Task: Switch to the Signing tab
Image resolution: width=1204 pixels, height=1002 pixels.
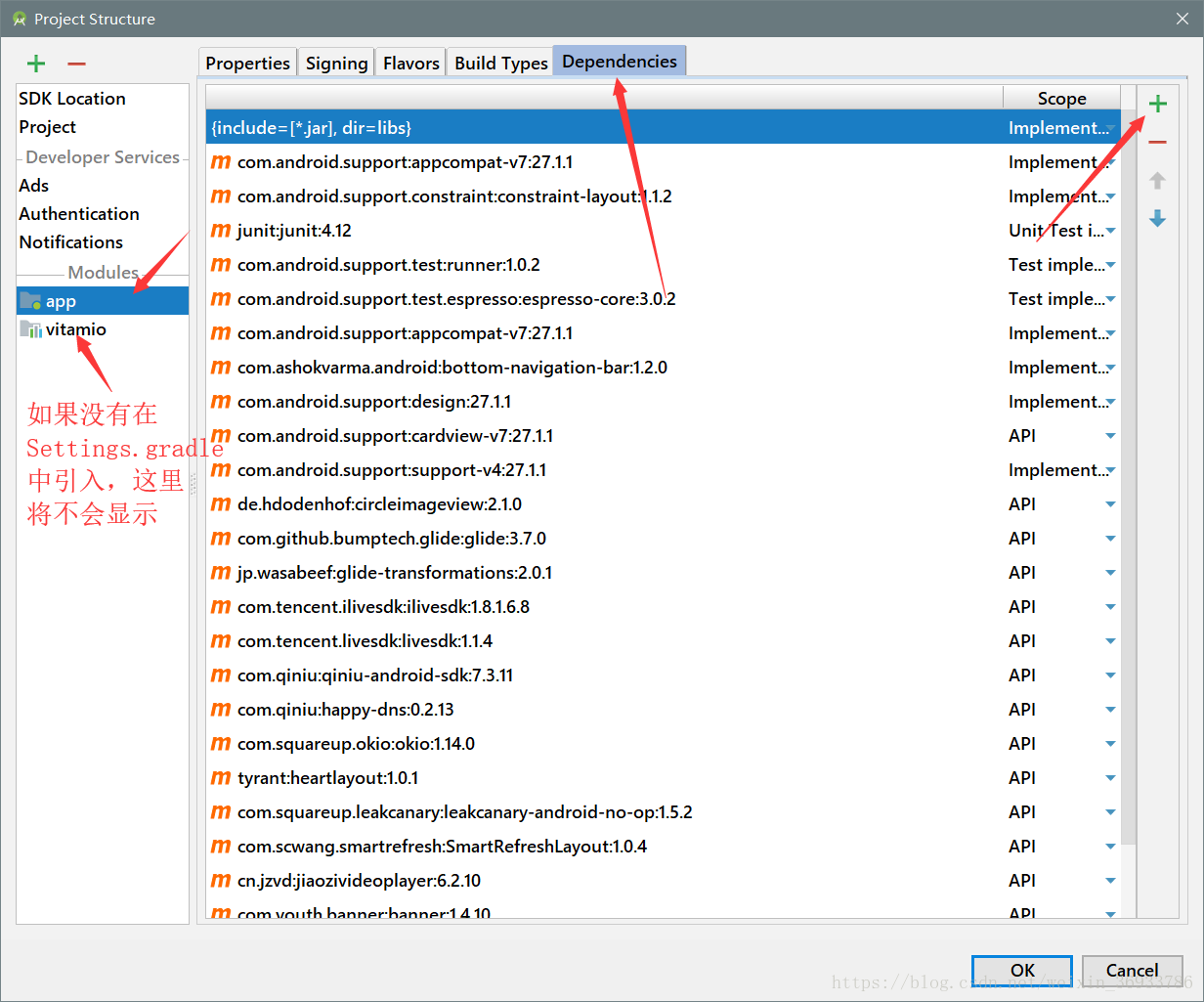Action: pos(336,63)
